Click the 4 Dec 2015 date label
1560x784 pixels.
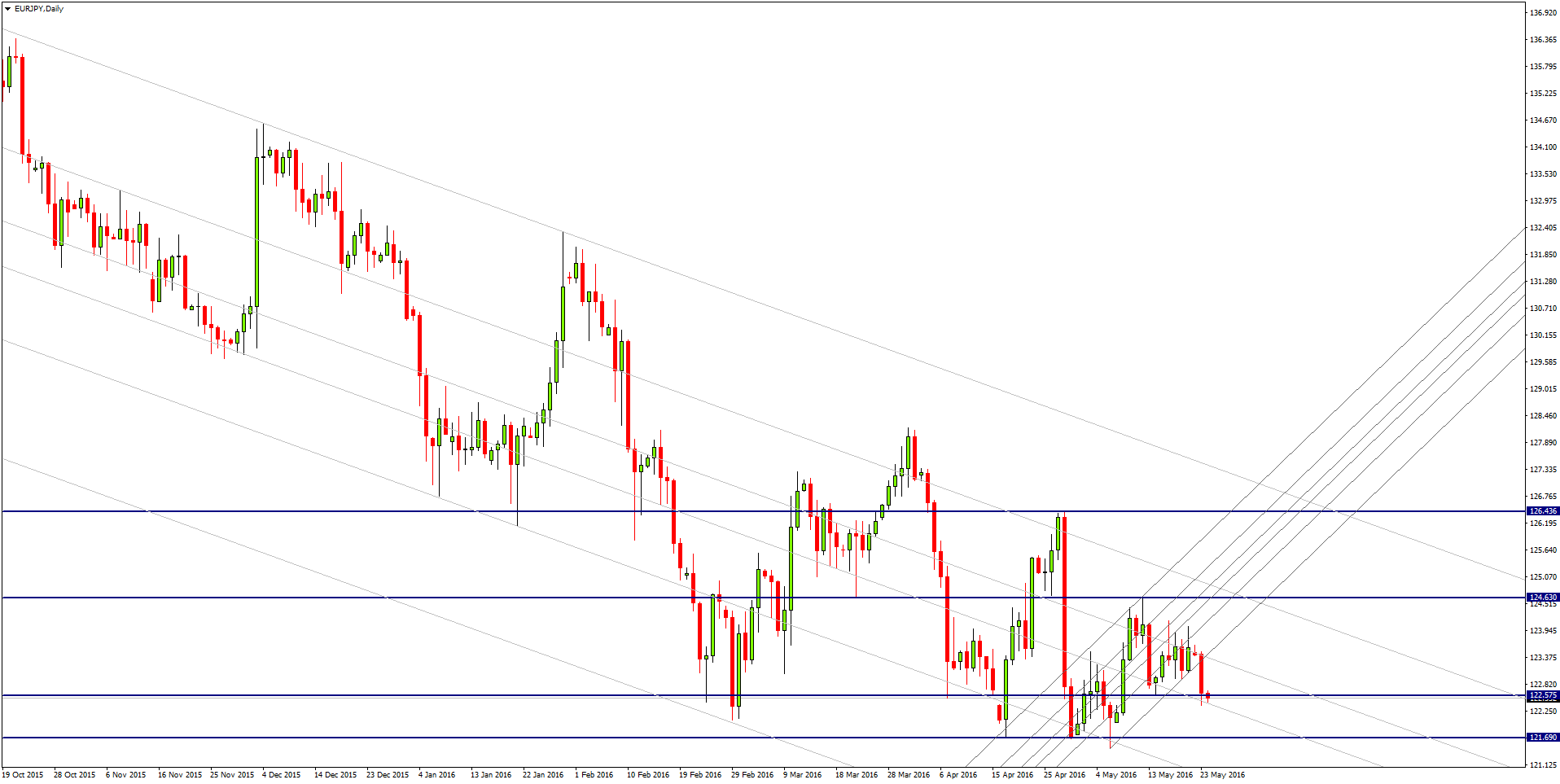282,775
